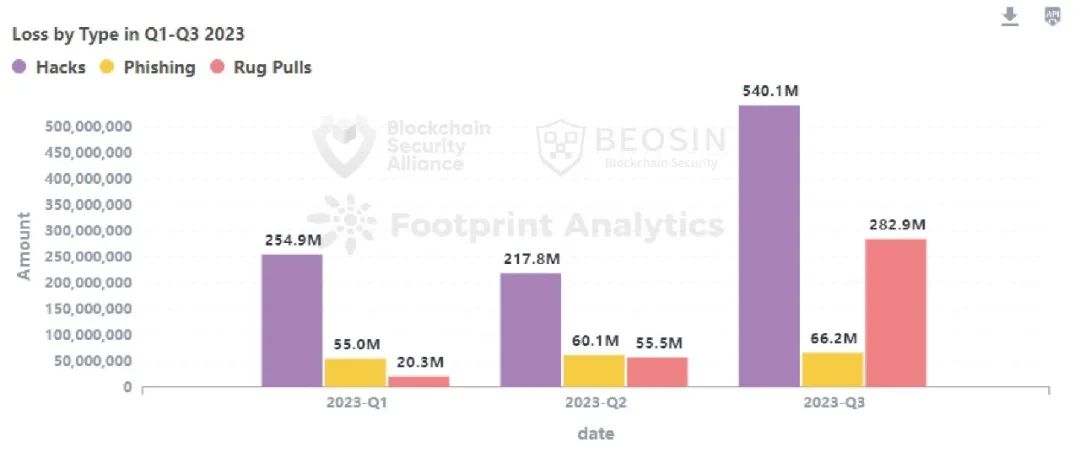
Task: Click the Blockchain Security Alliance shield logo
Action: 344,146
